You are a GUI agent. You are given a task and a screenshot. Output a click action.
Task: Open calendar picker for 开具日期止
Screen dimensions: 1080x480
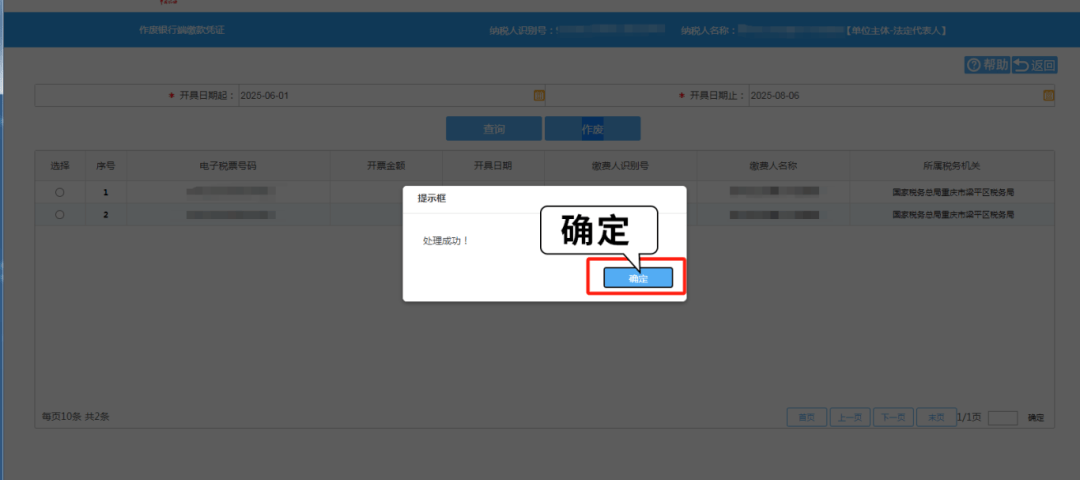point(1048,96)
